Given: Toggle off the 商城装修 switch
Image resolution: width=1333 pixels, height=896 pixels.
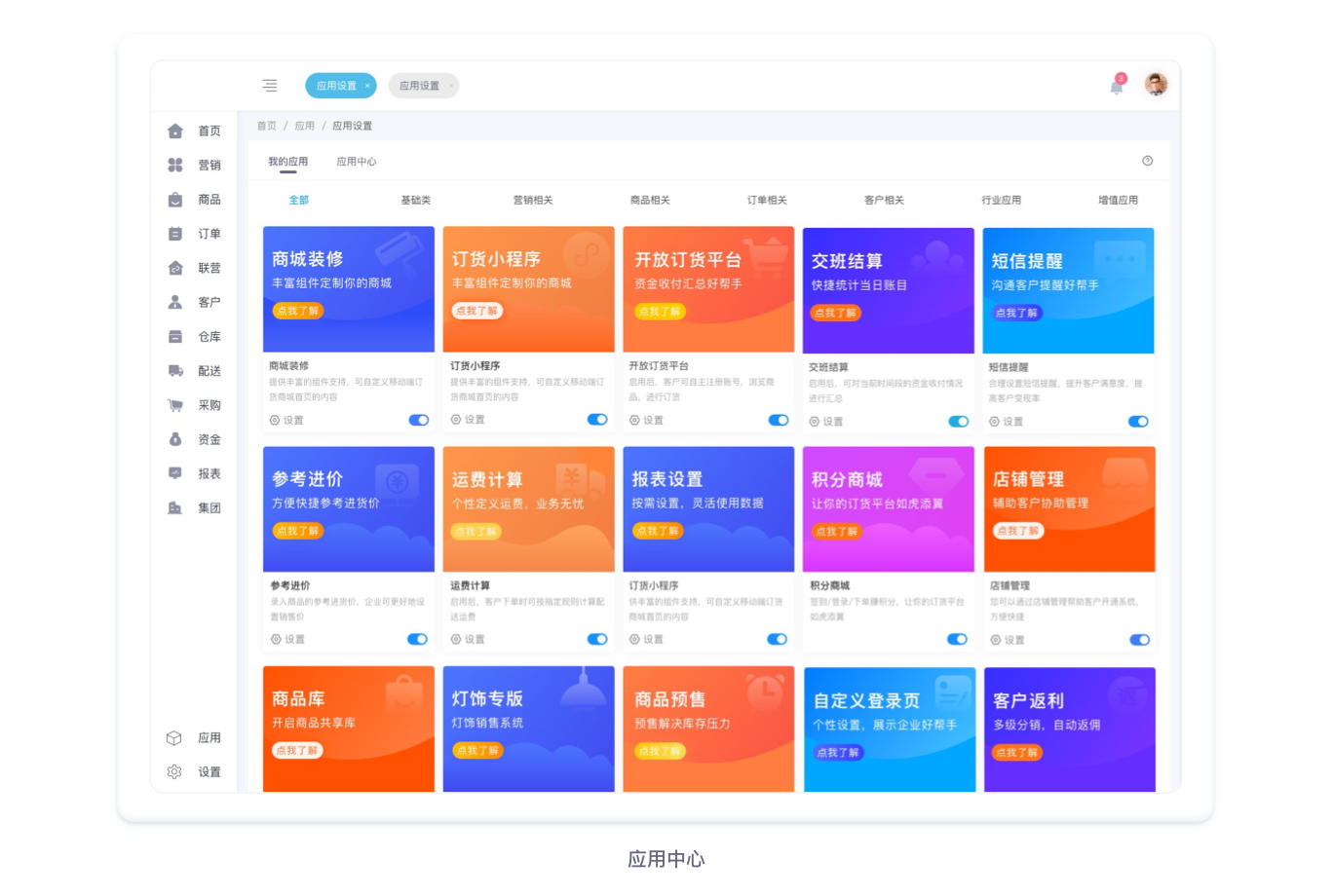Looking at the screenshot, I should [419, 420].
